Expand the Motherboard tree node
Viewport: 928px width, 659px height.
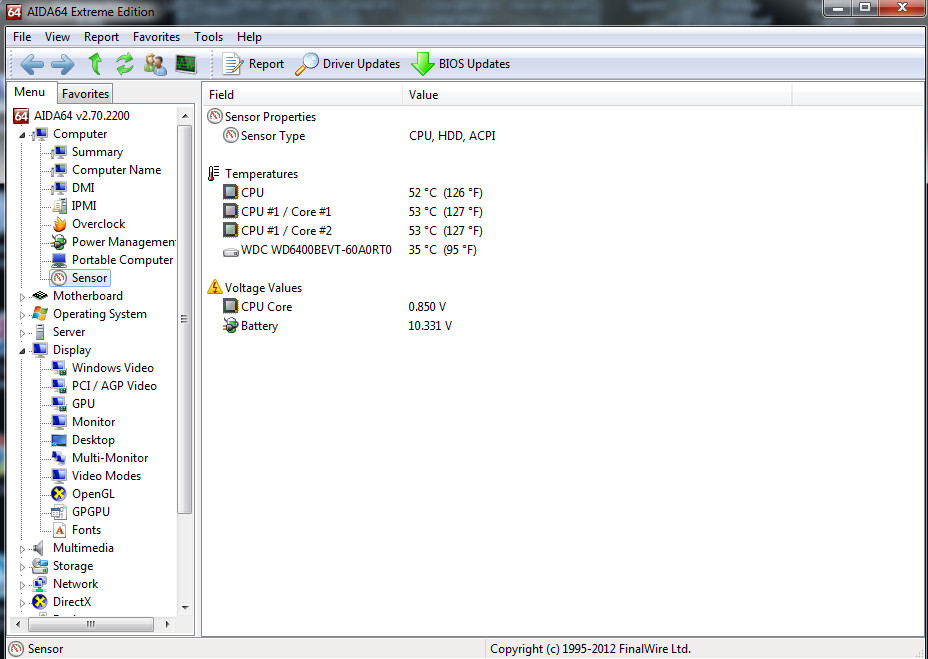pyautogui.click(x=22, y=297)
